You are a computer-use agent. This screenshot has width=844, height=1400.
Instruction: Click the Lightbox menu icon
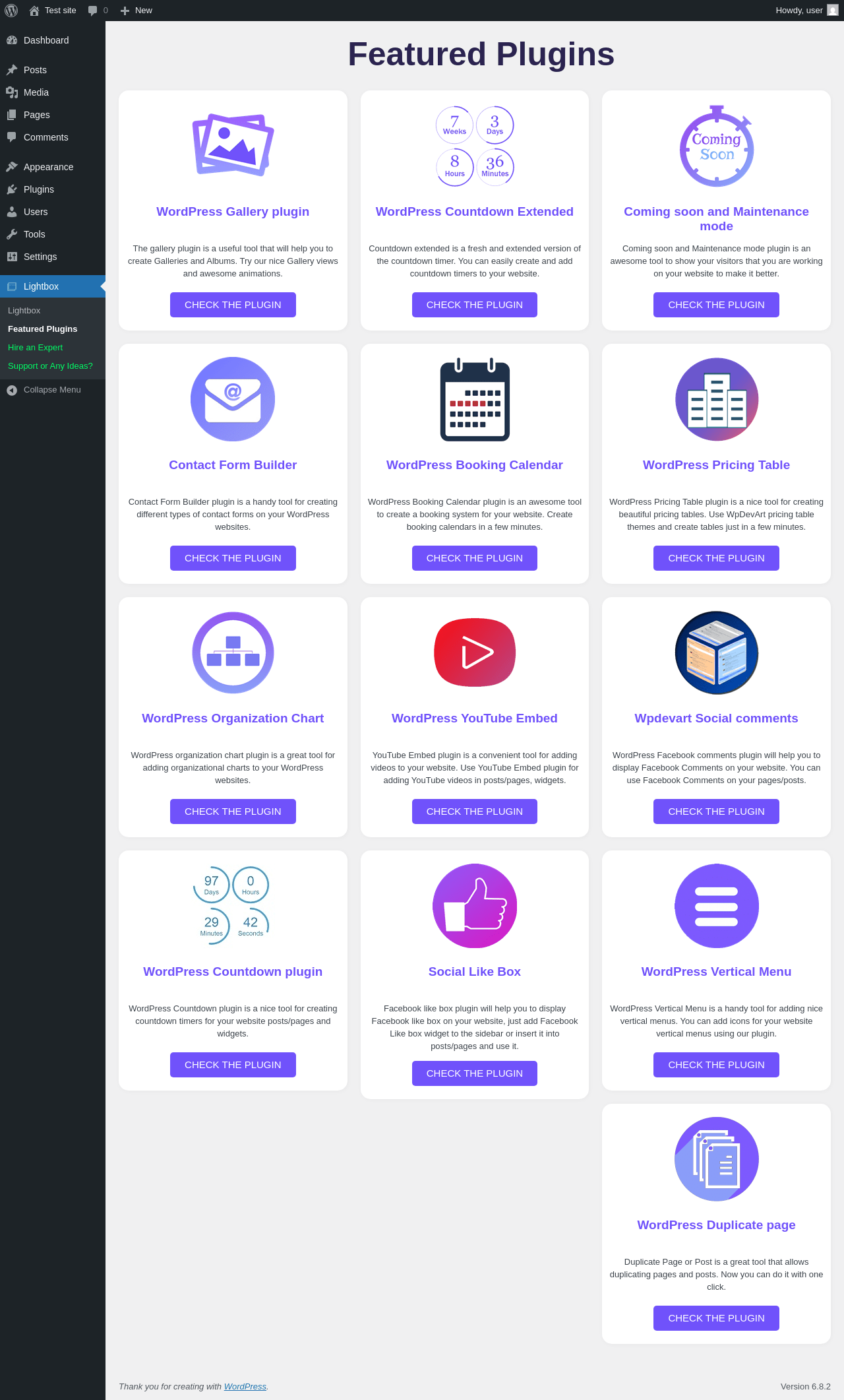tap(12, 286)
